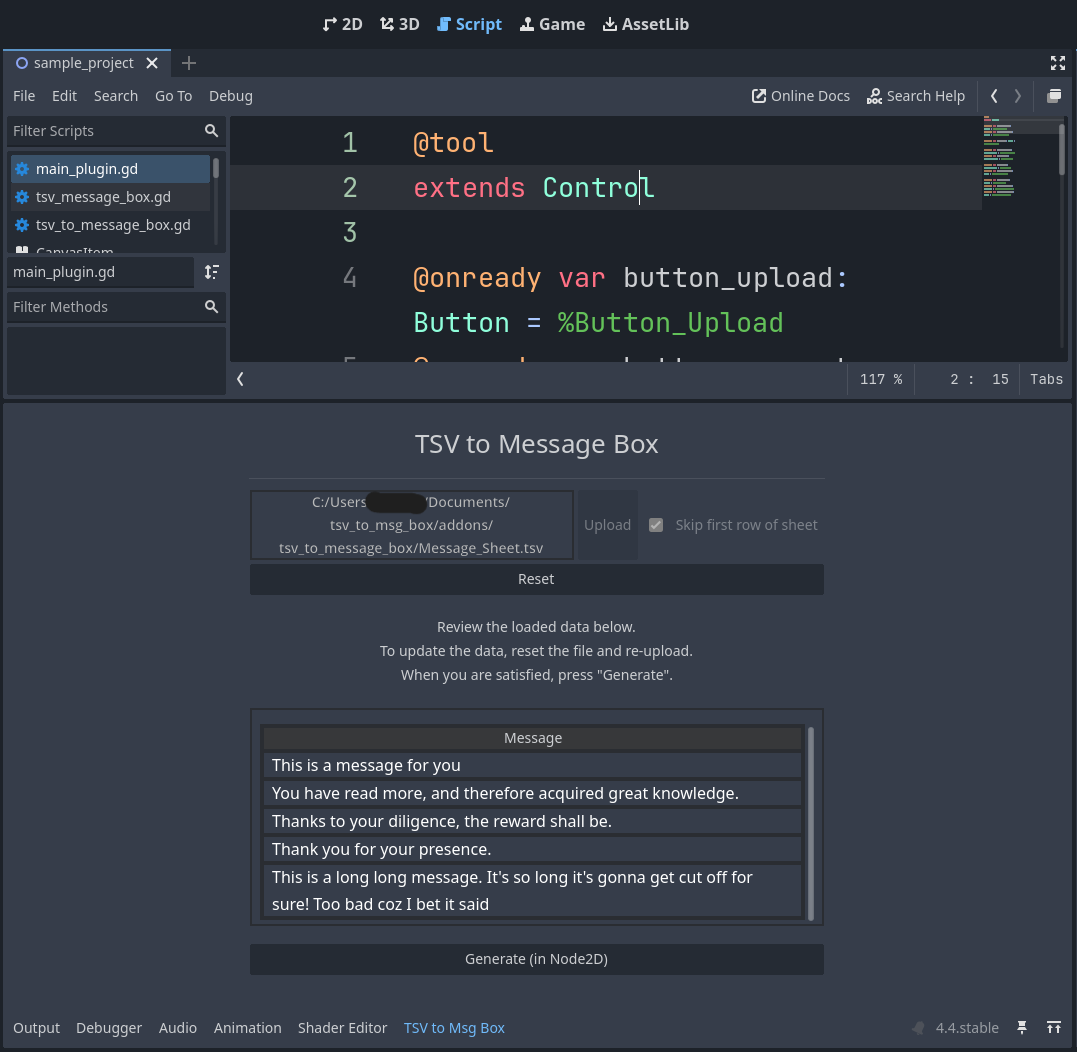Open Search Help

(916, 96)
